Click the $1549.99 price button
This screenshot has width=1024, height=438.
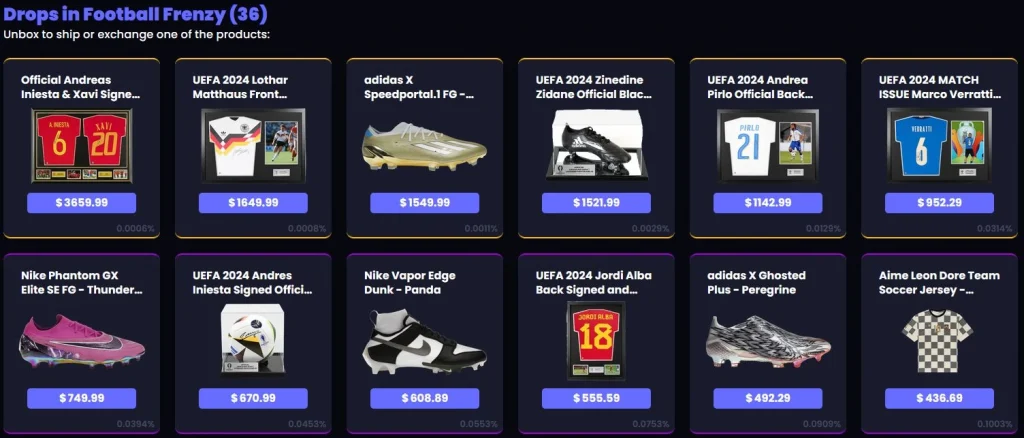coord(424,203)
